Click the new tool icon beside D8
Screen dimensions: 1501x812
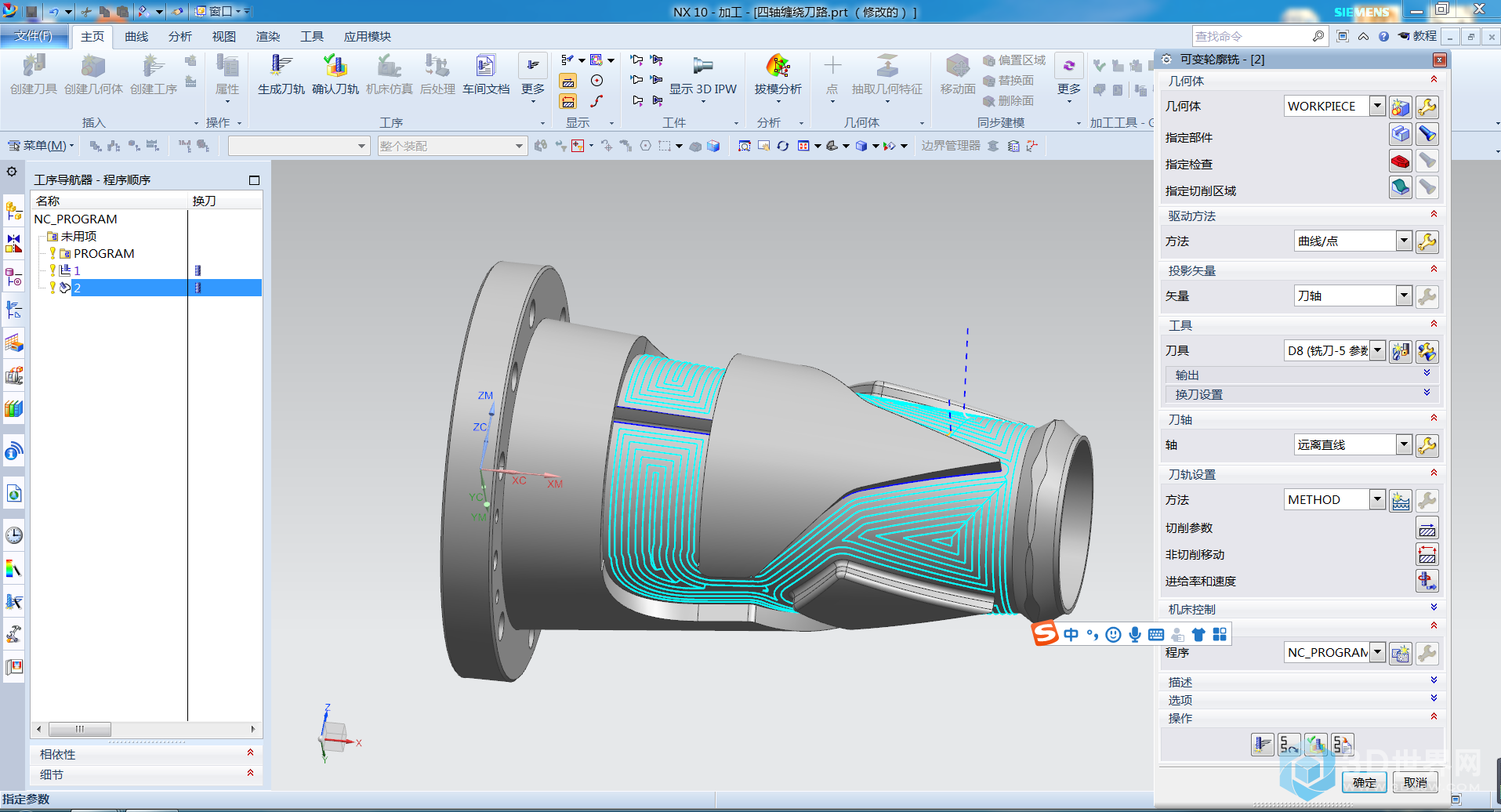1400,351
